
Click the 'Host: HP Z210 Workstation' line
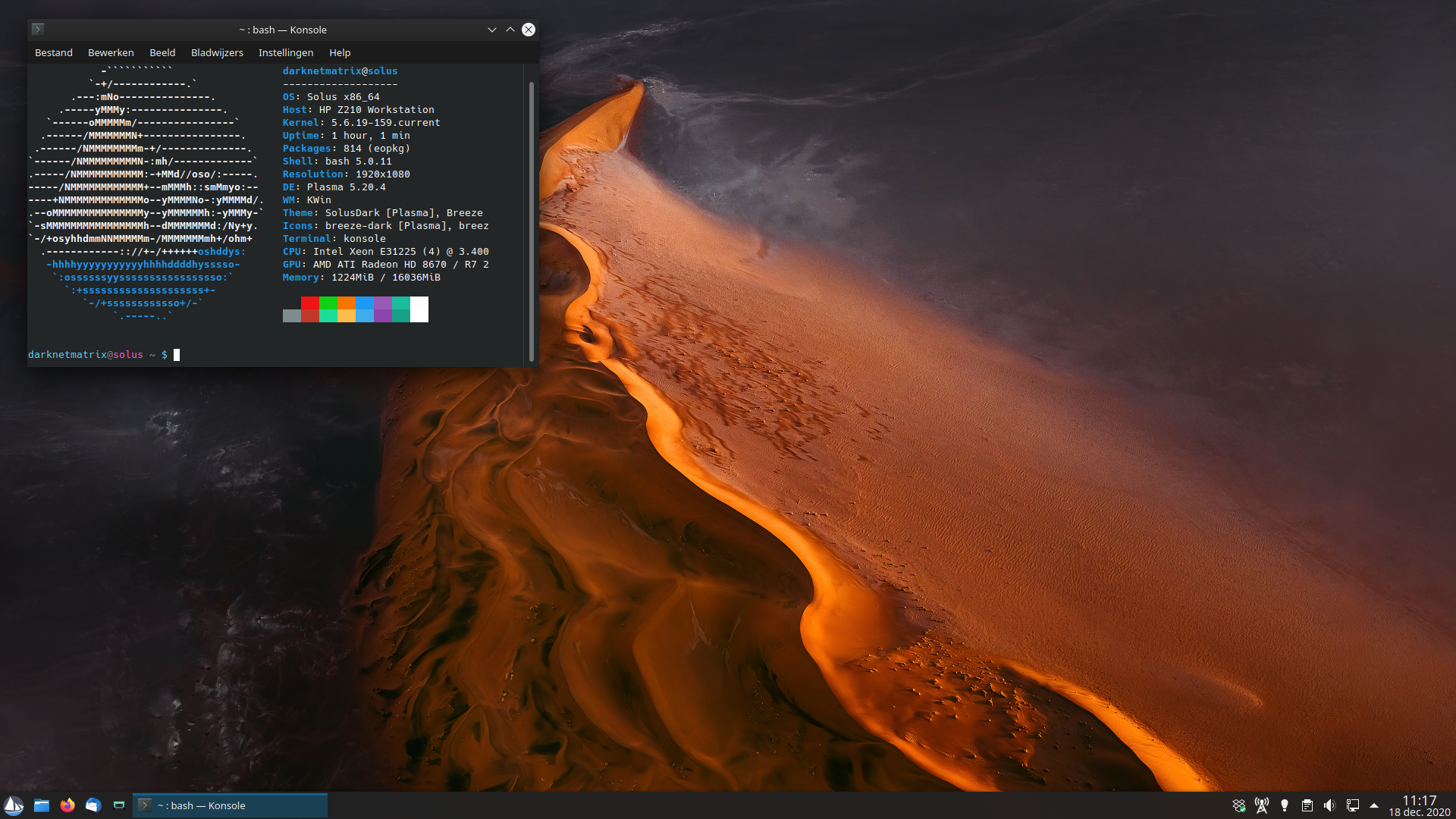pos(359,109)
